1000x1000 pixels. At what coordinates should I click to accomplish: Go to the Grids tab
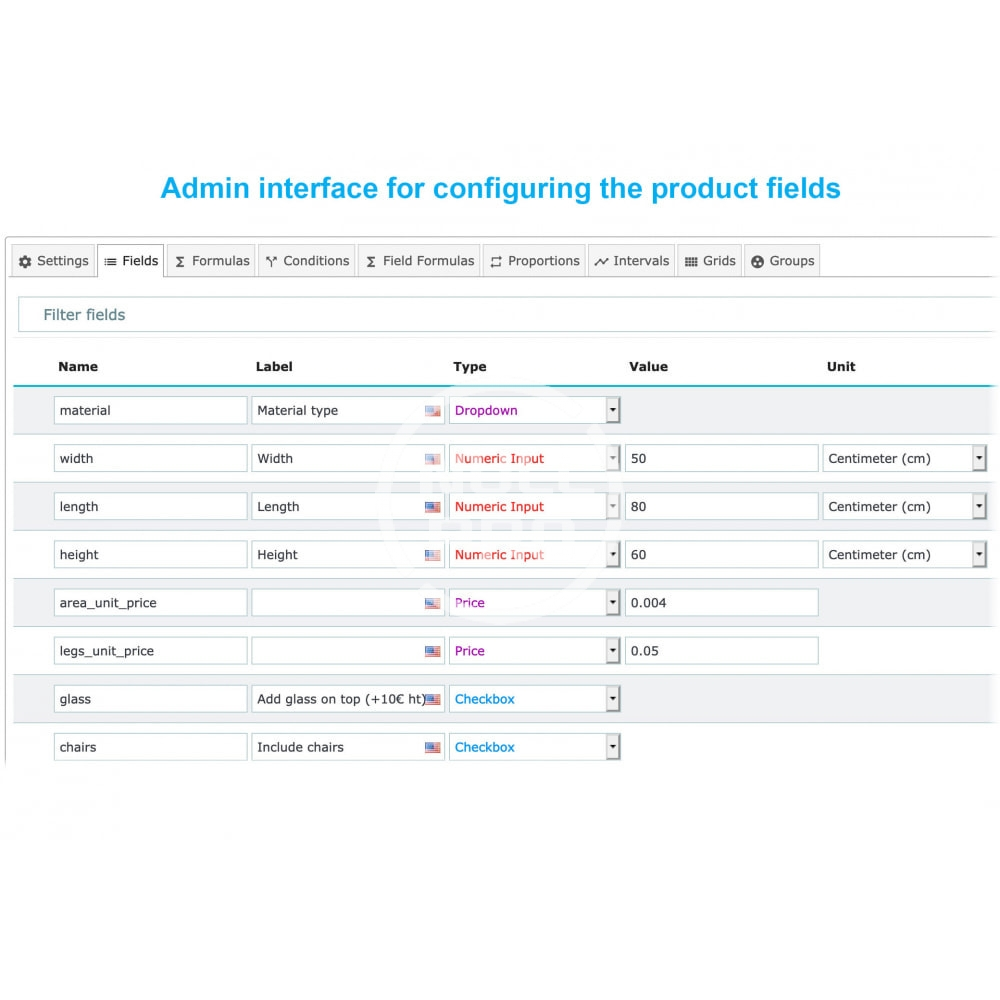710,261
